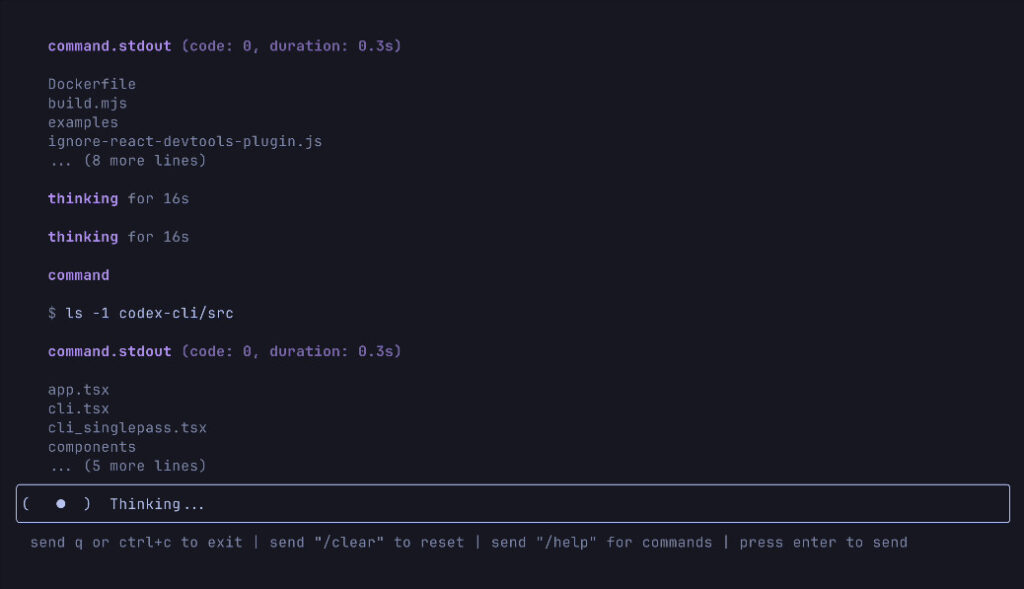Expand the "... (8 more lines)" truncated output
This screenshot has height=589, width=1024.
pos(127,160)
